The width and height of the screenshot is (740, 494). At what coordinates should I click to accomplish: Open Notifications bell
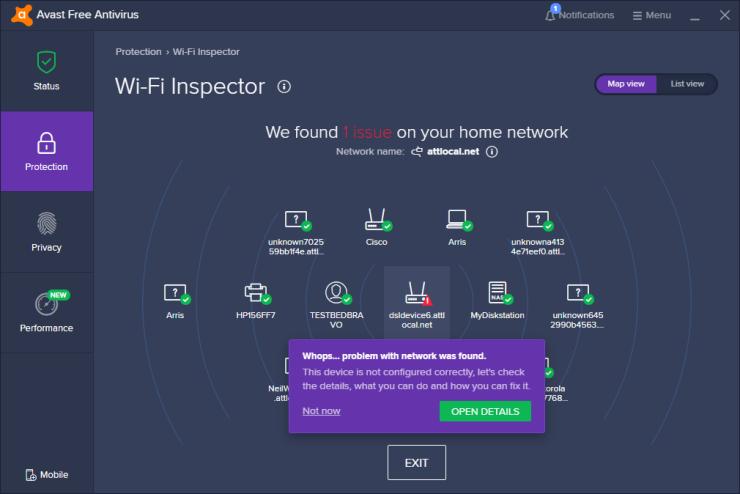580,15
